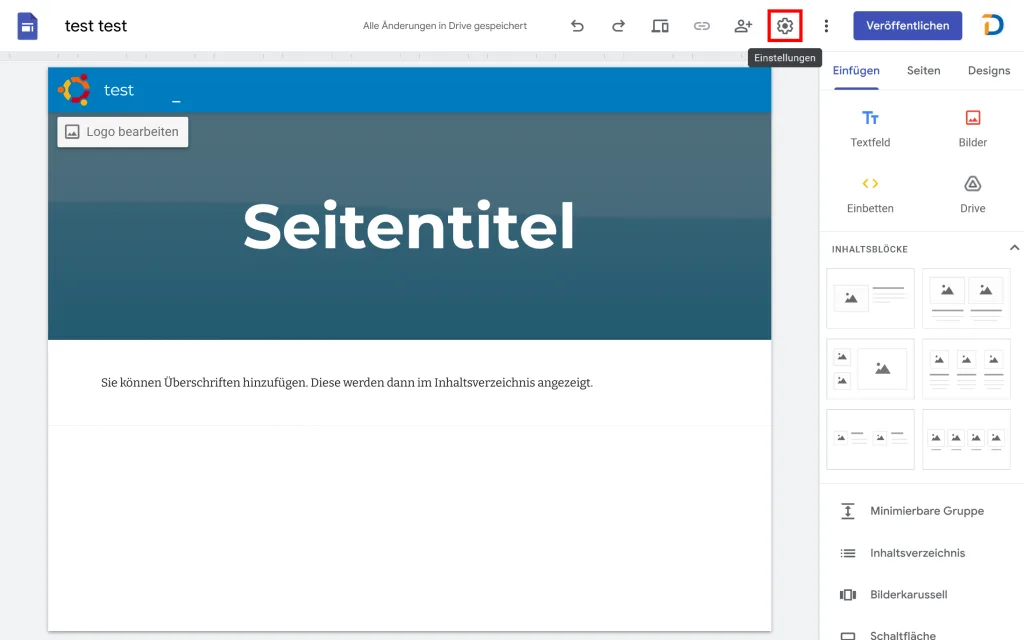Insert a Textfeld element
1024x640 pixels.
point(870,129)
